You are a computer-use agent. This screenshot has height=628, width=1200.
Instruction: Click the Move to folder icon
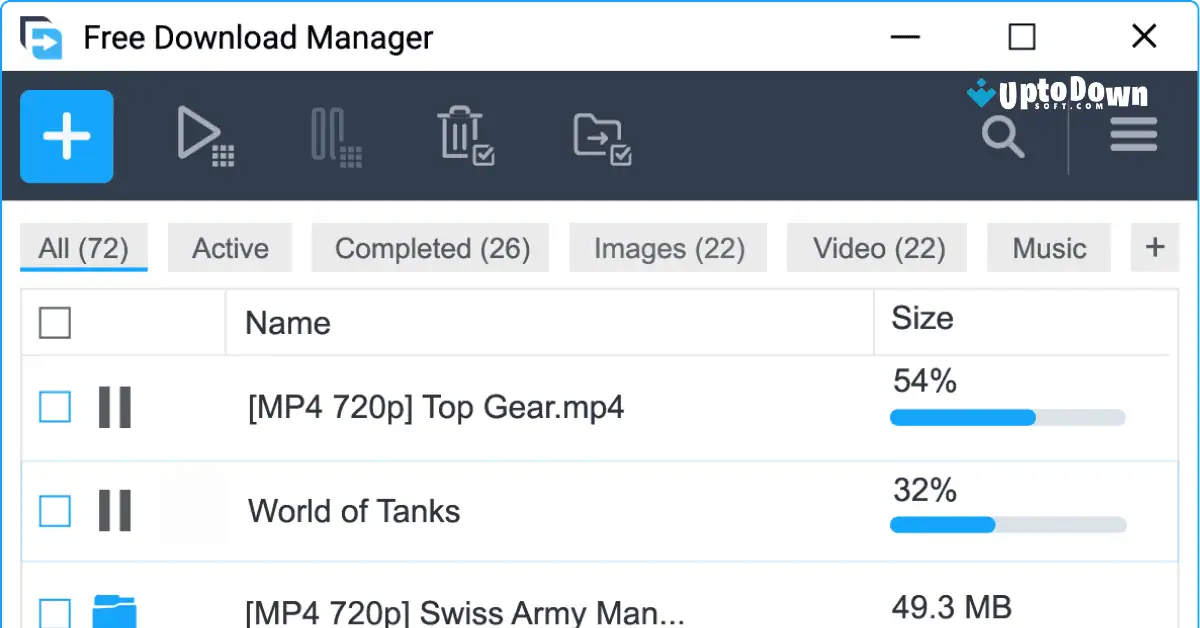point(603,136)
